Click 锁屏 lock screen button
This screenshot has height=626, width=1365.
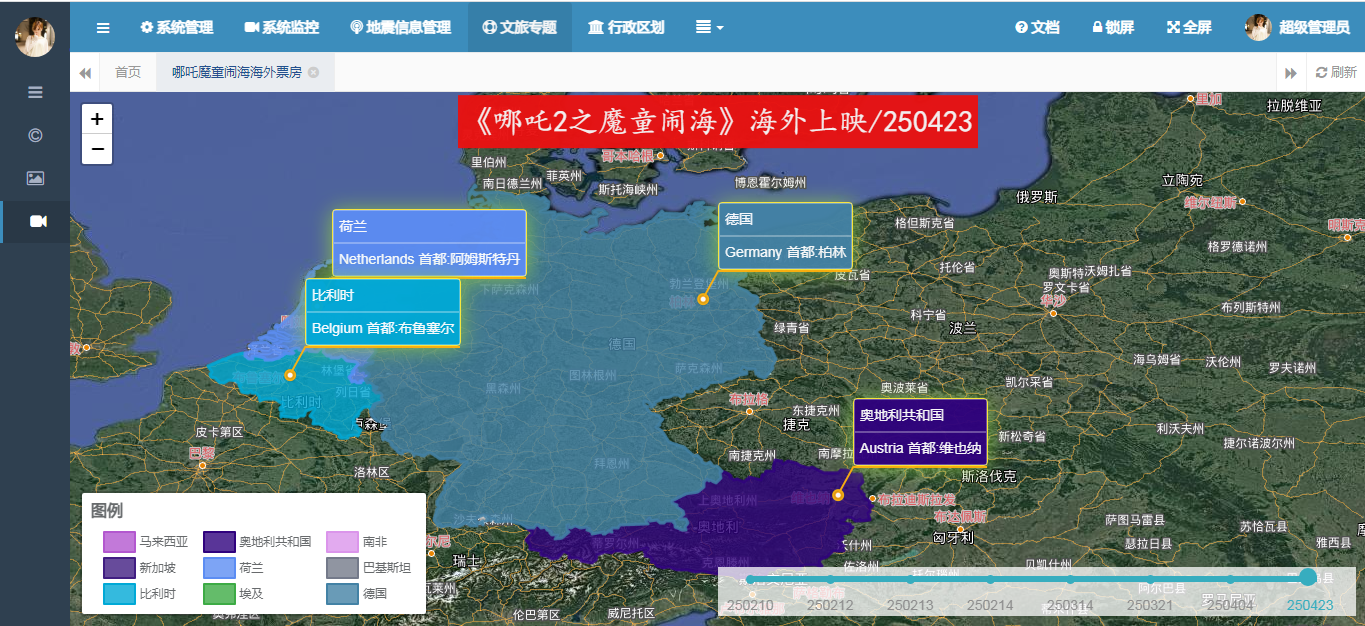(x=1113, y=28)
